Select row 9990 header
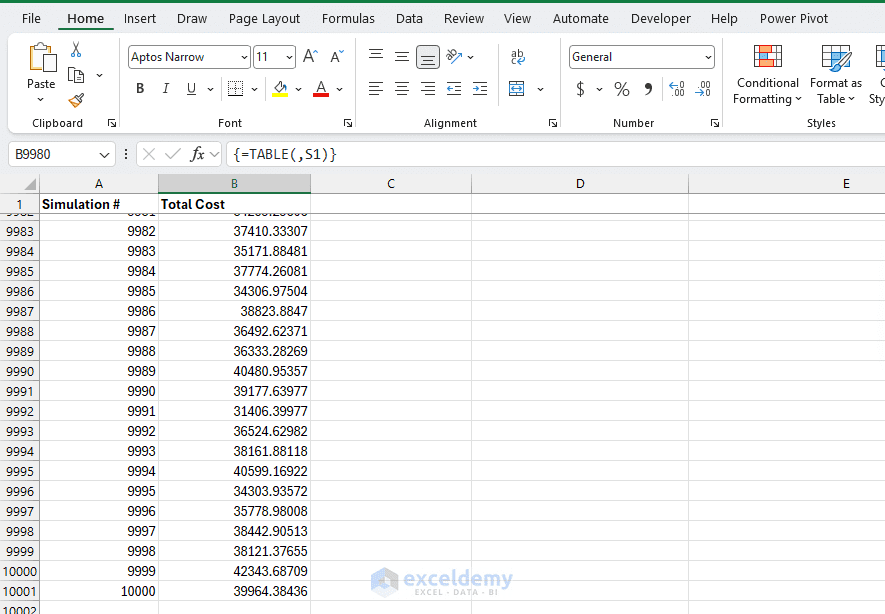 pyautogui.click(x=20, y=371)
